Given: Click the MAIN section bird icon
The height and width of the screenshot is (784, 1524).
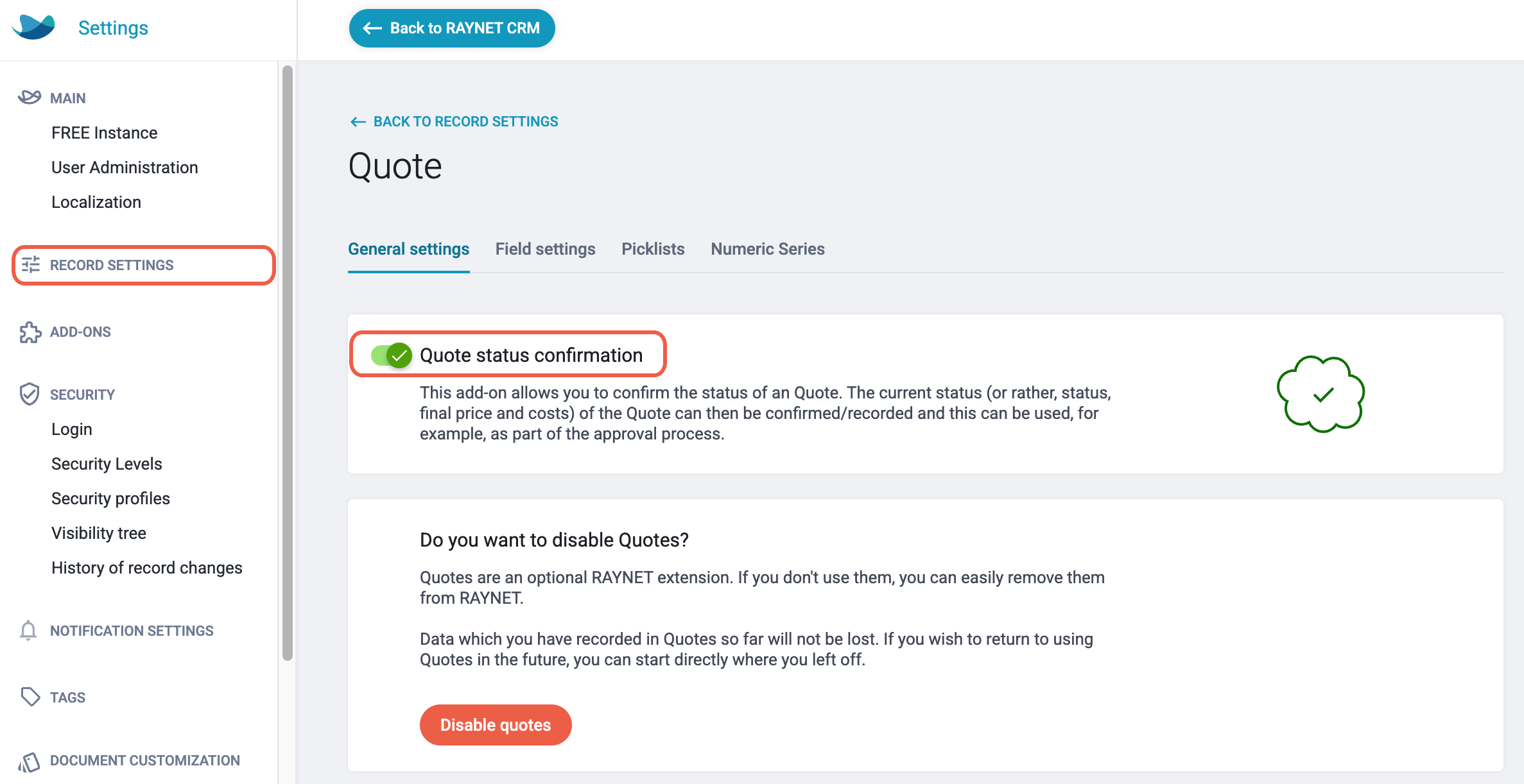Looking at the screenshot, I should click(30, 98).
